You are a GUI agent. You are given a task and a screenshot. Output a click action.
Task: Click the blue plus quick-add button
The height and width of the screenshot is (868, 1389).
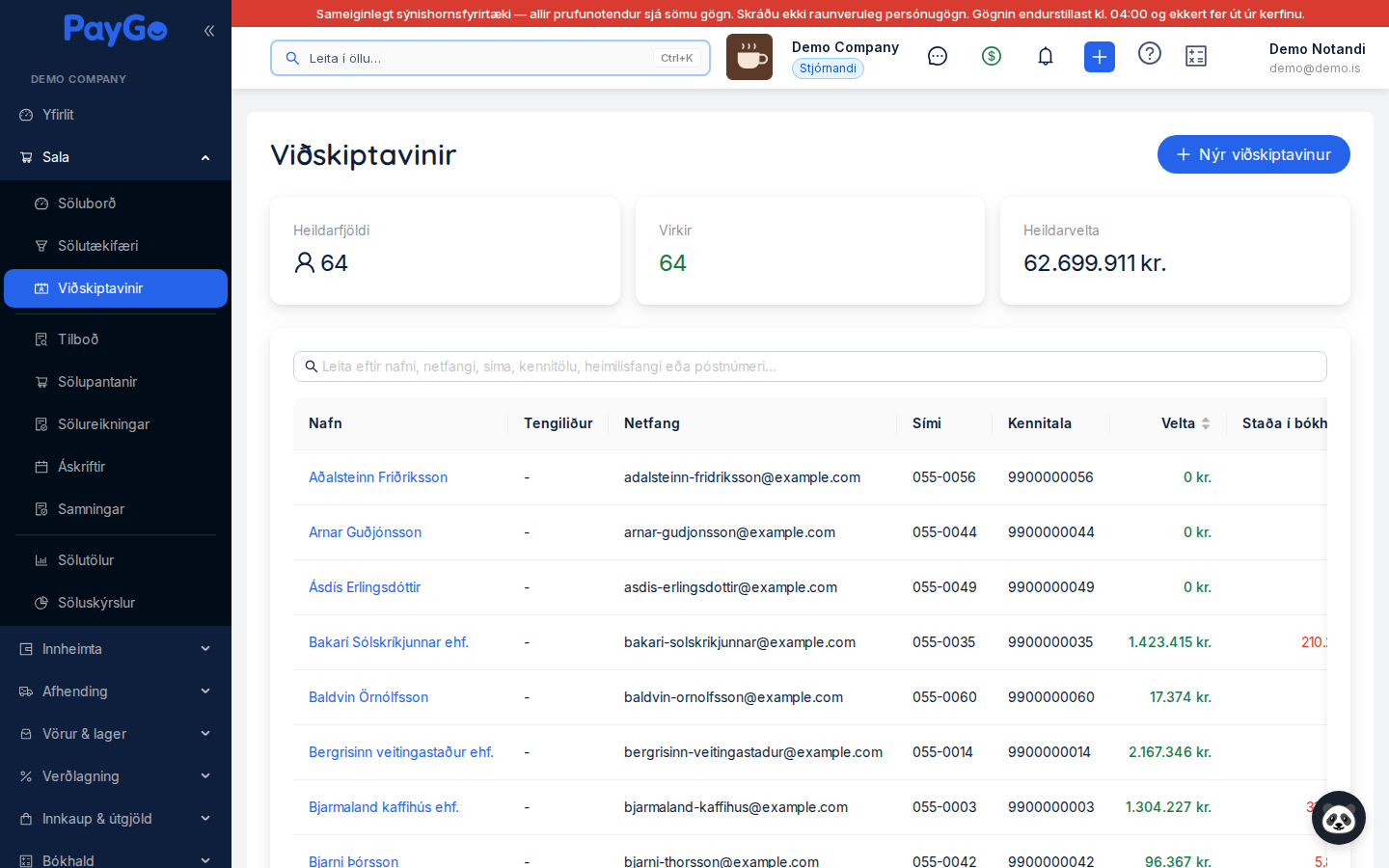pos(1100,57)
